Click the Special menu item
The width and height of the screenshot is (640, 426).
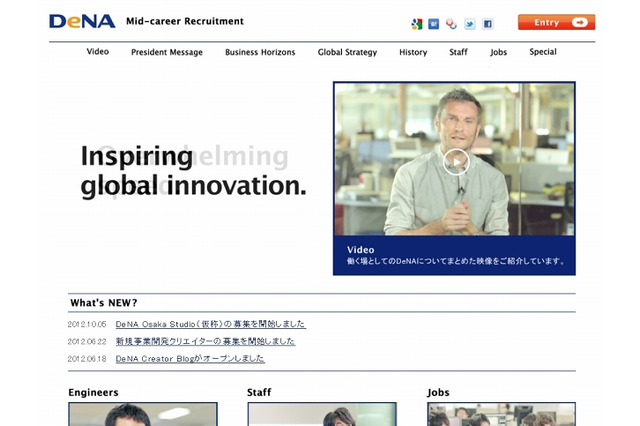click(543, 52)
